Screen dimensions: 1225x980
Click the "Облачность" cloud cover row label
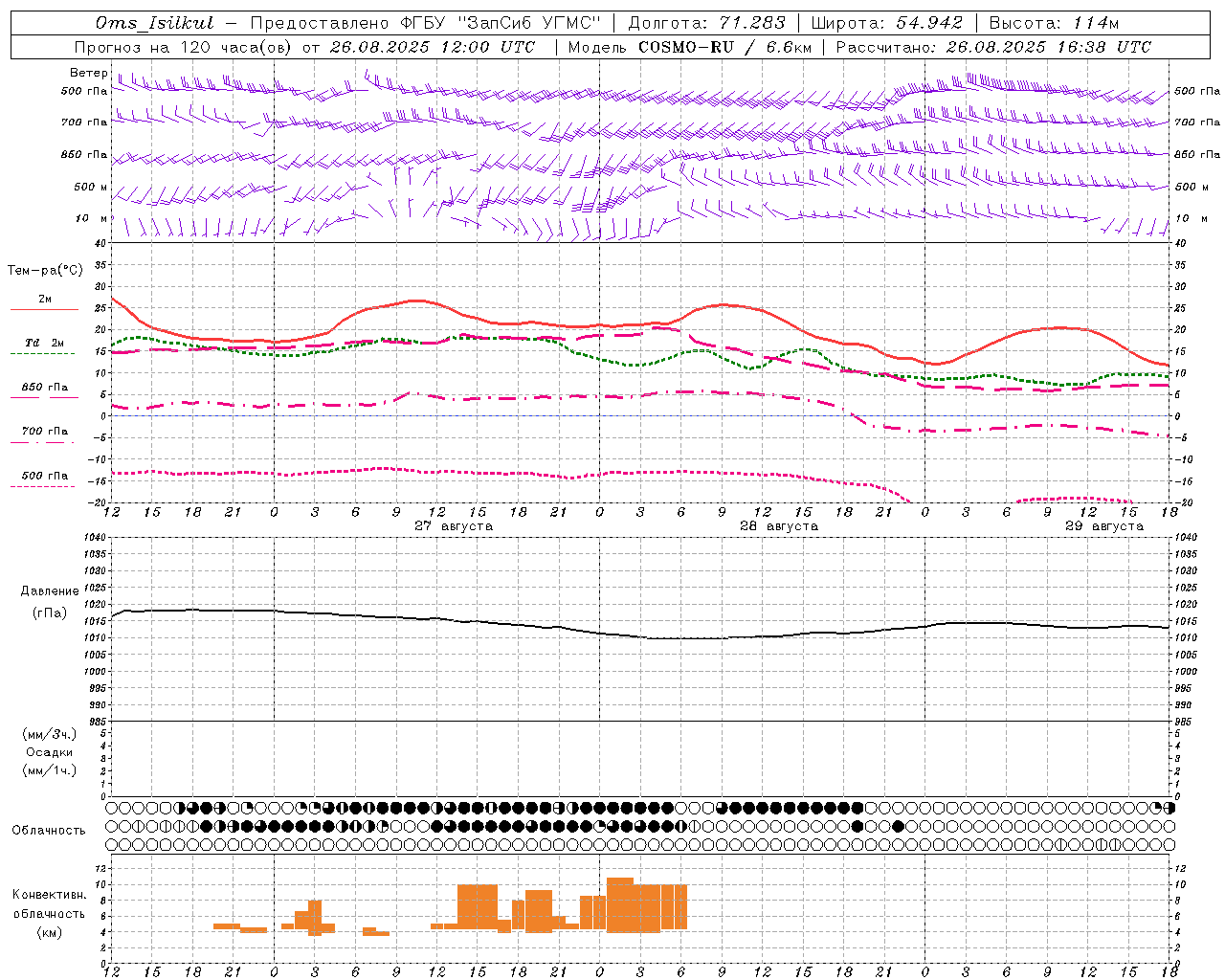pos(49,831)
